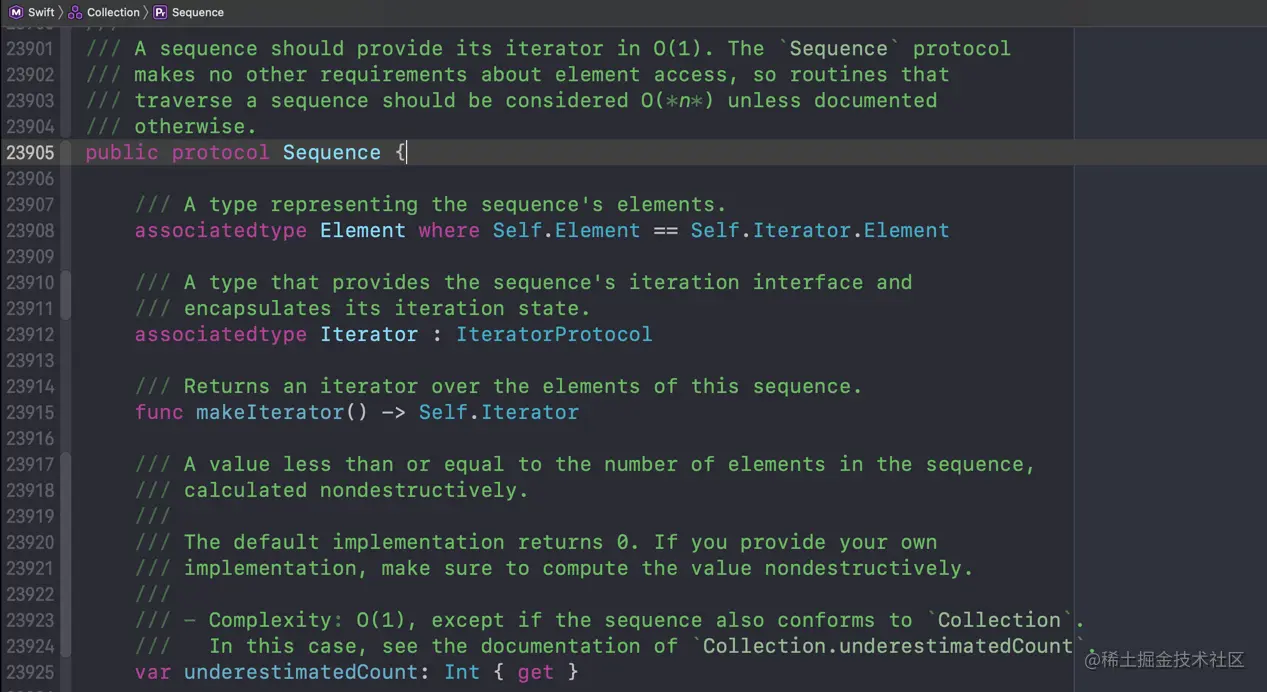The height and width of the screenshot is (692, 1267).
Task: Click line number 23912 in the gutter
Action: coord(30,334)
